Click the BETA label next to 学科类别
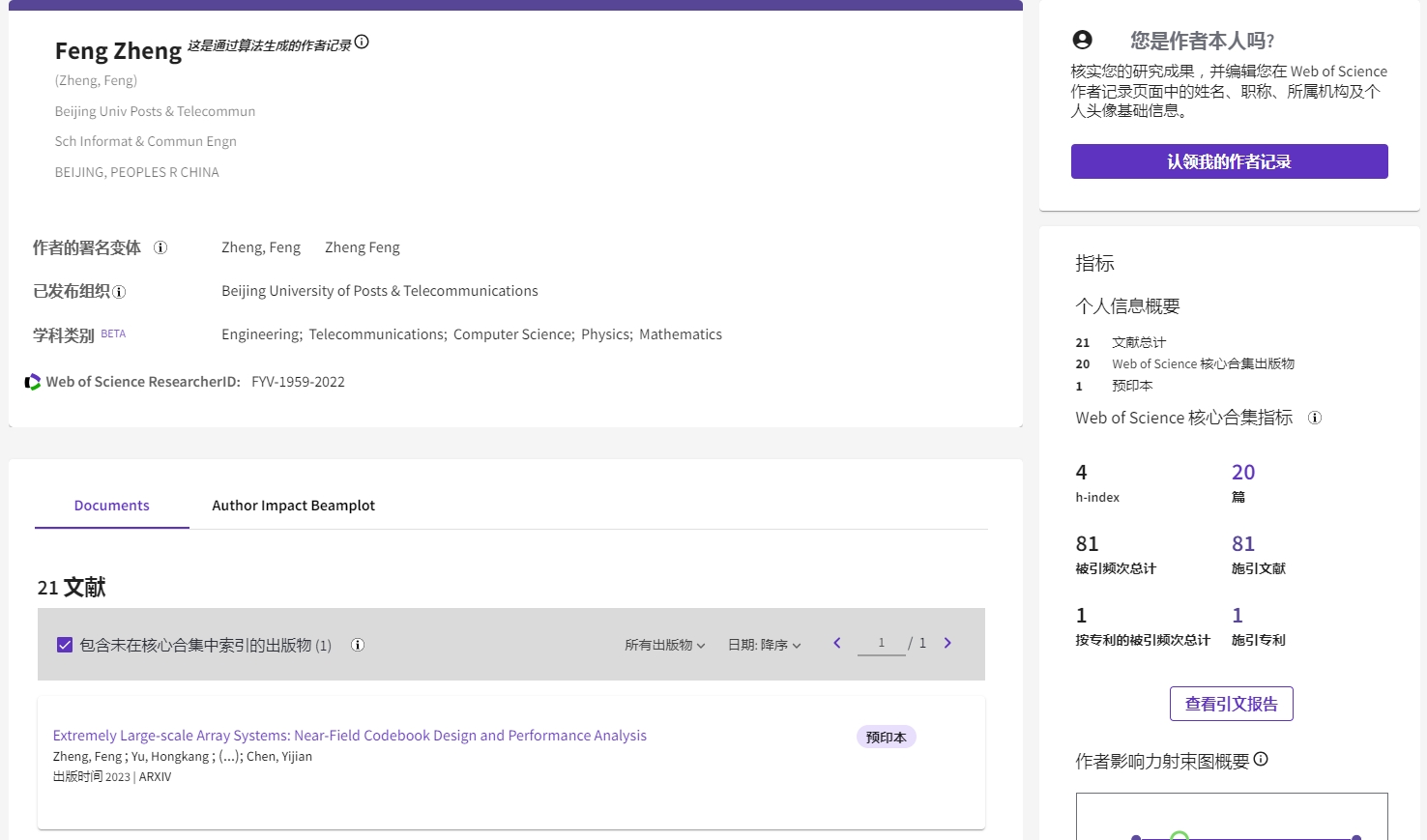The width and height of the screenshot is (1427, 840). click(113, 333)
